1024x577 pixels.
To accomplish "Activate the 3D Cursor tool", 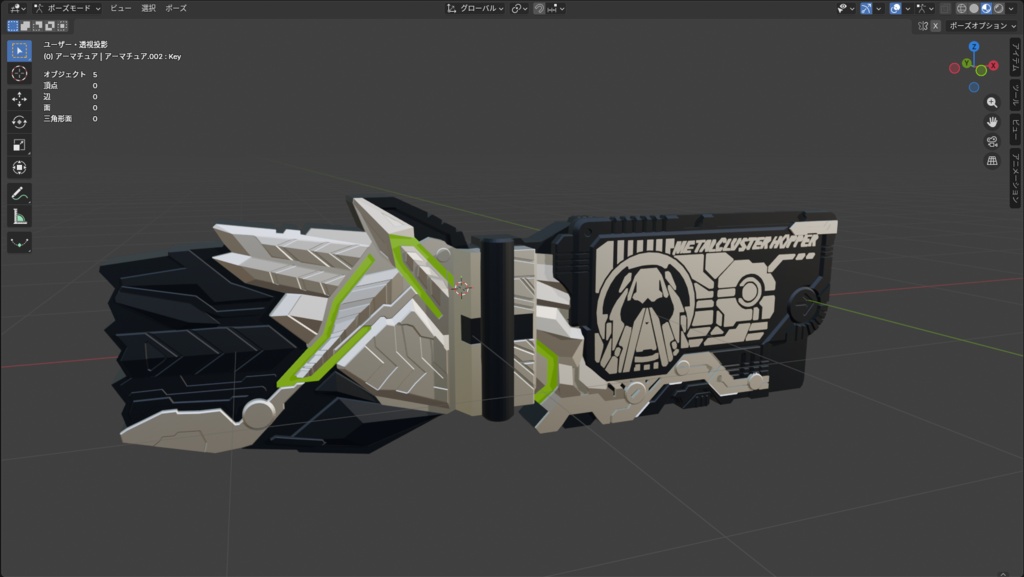I will click(x=19, y=74).
